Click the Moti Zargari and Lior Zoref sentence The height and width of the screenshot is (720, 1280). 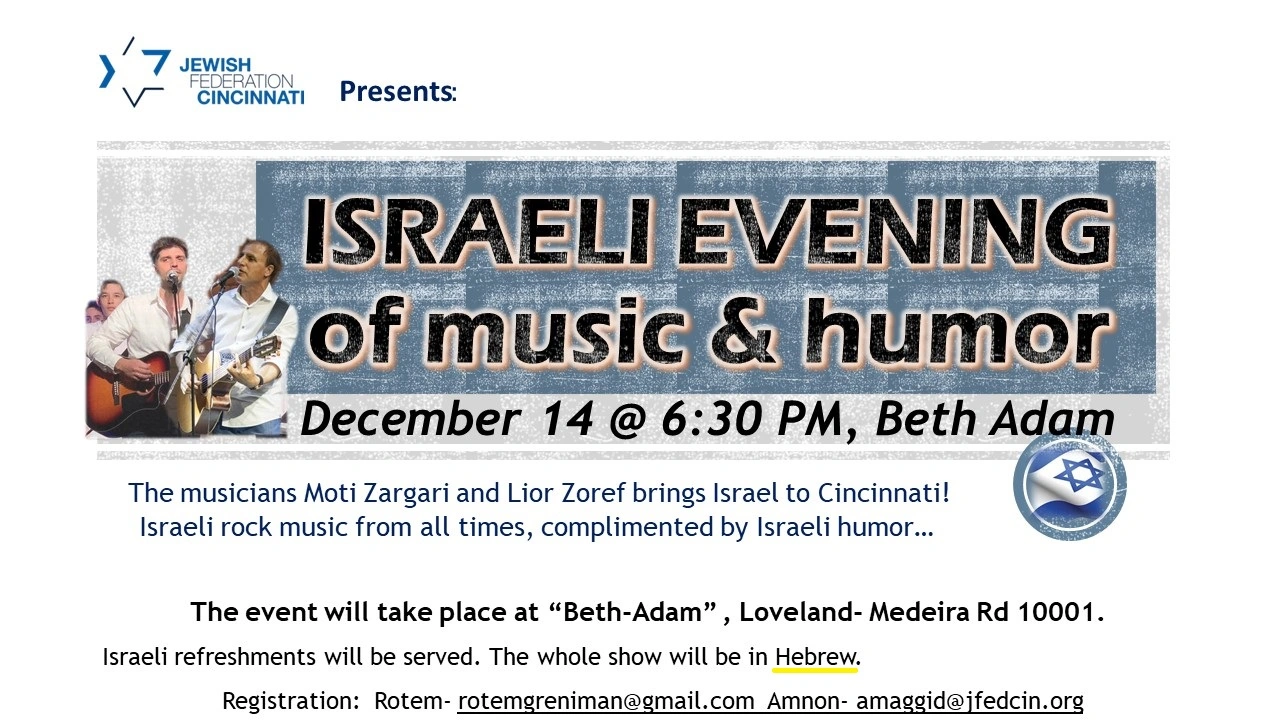[x=539, y=493]
